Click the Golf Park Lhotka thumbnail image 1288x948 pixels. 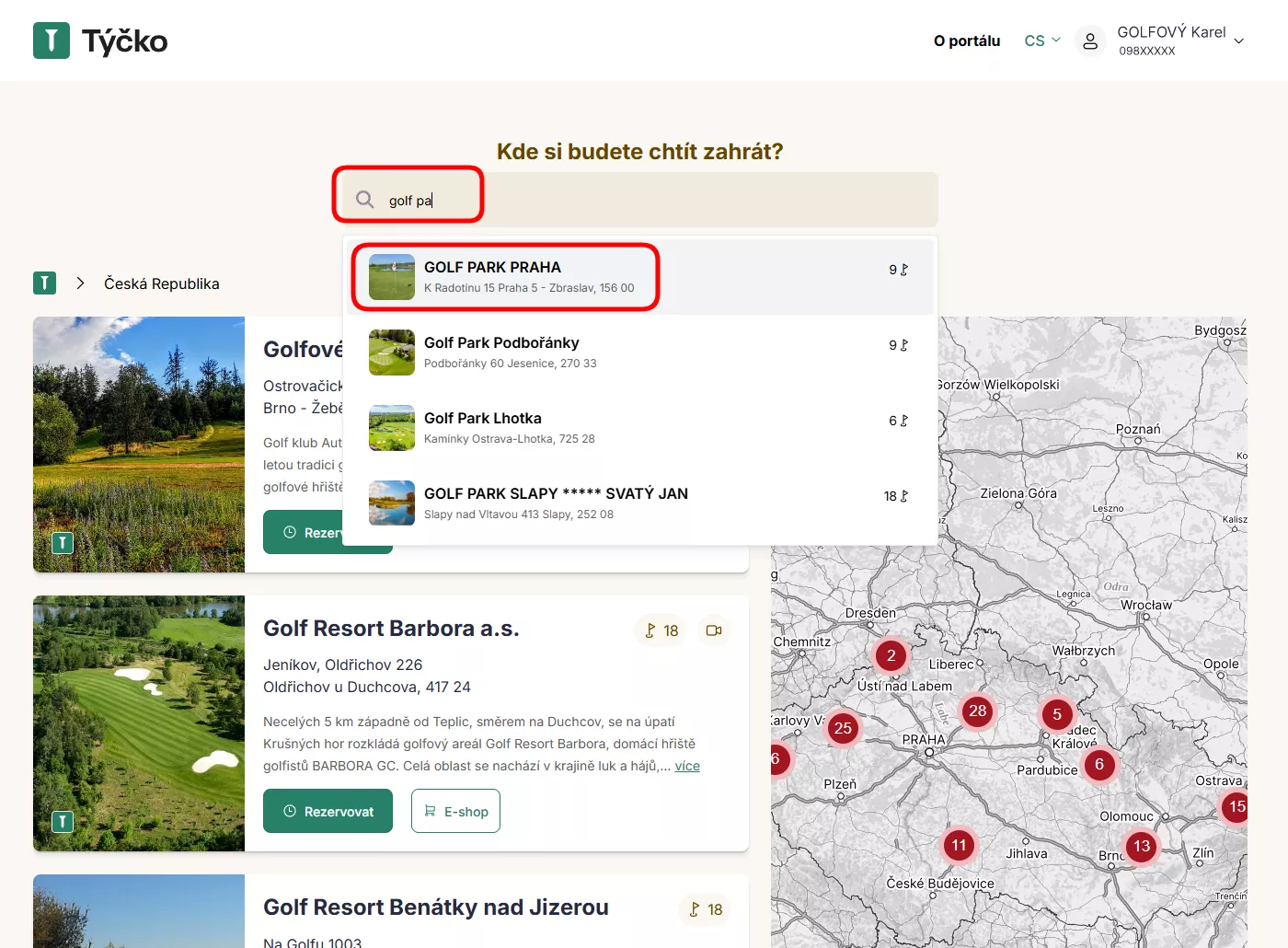pyautogui.click(x=392, y=428)
